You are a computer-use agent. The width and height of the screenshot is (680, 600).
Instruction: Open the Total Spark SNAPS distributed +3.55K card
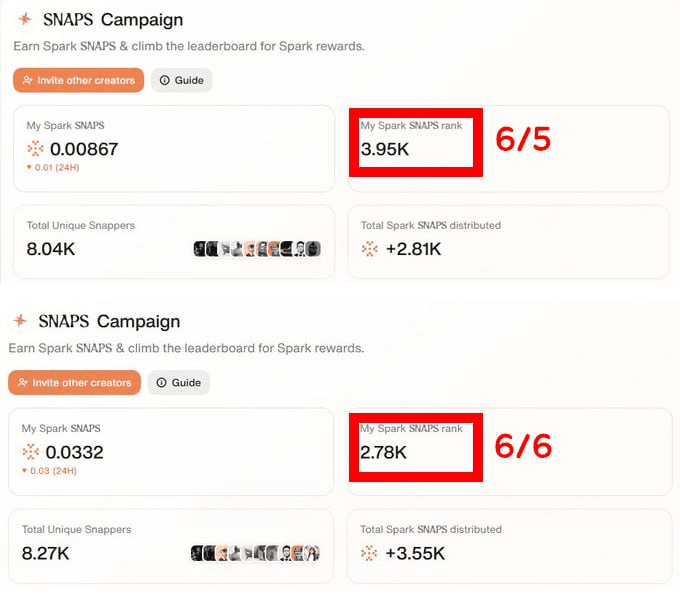click(510, 546)
